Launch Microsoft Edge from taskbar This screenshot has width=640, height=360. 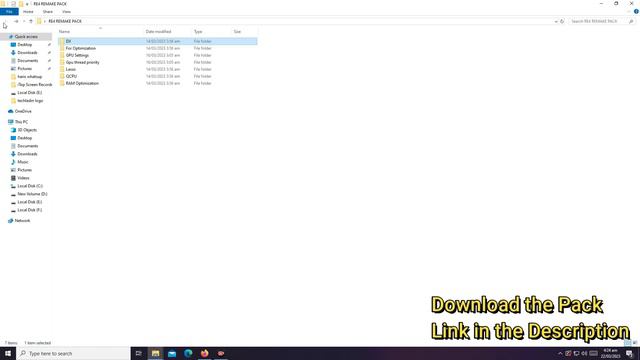(188, 353)
